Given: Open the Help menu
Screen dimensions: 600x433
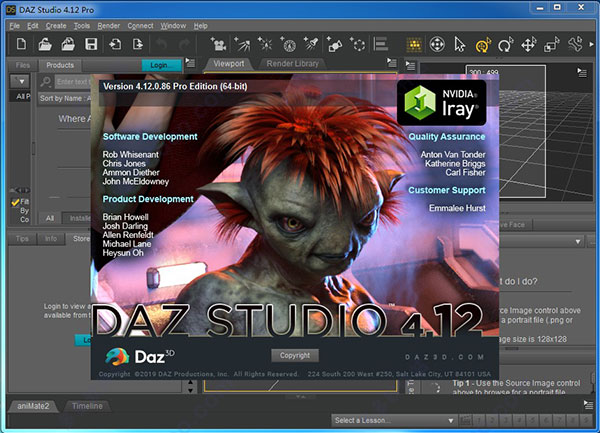Looking at the screenshot, I should (201, 26).
